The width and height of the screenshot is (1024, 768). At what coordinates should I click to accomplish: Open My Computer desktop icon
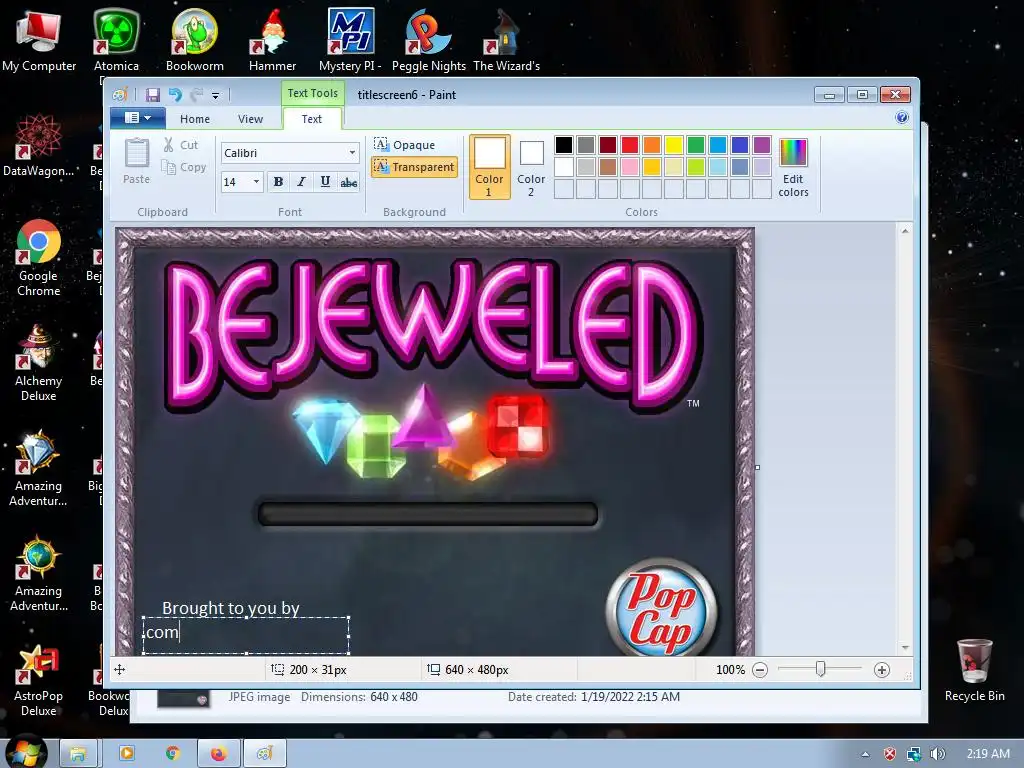pos(39,40)
